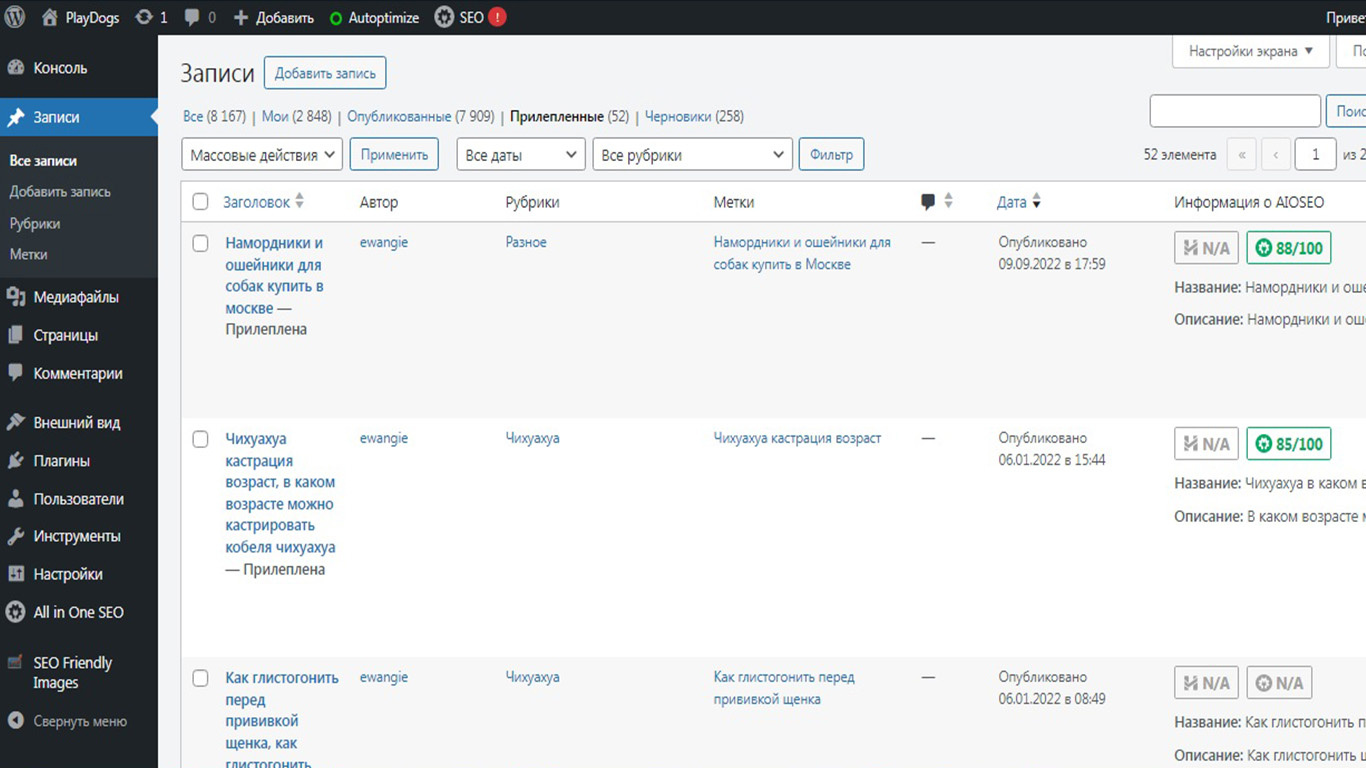The height and width of the screenshot is (768, 1366).
Task: Open Плагины in the sidebar menu
Action: pyautogui.click(x=61, y=461)
